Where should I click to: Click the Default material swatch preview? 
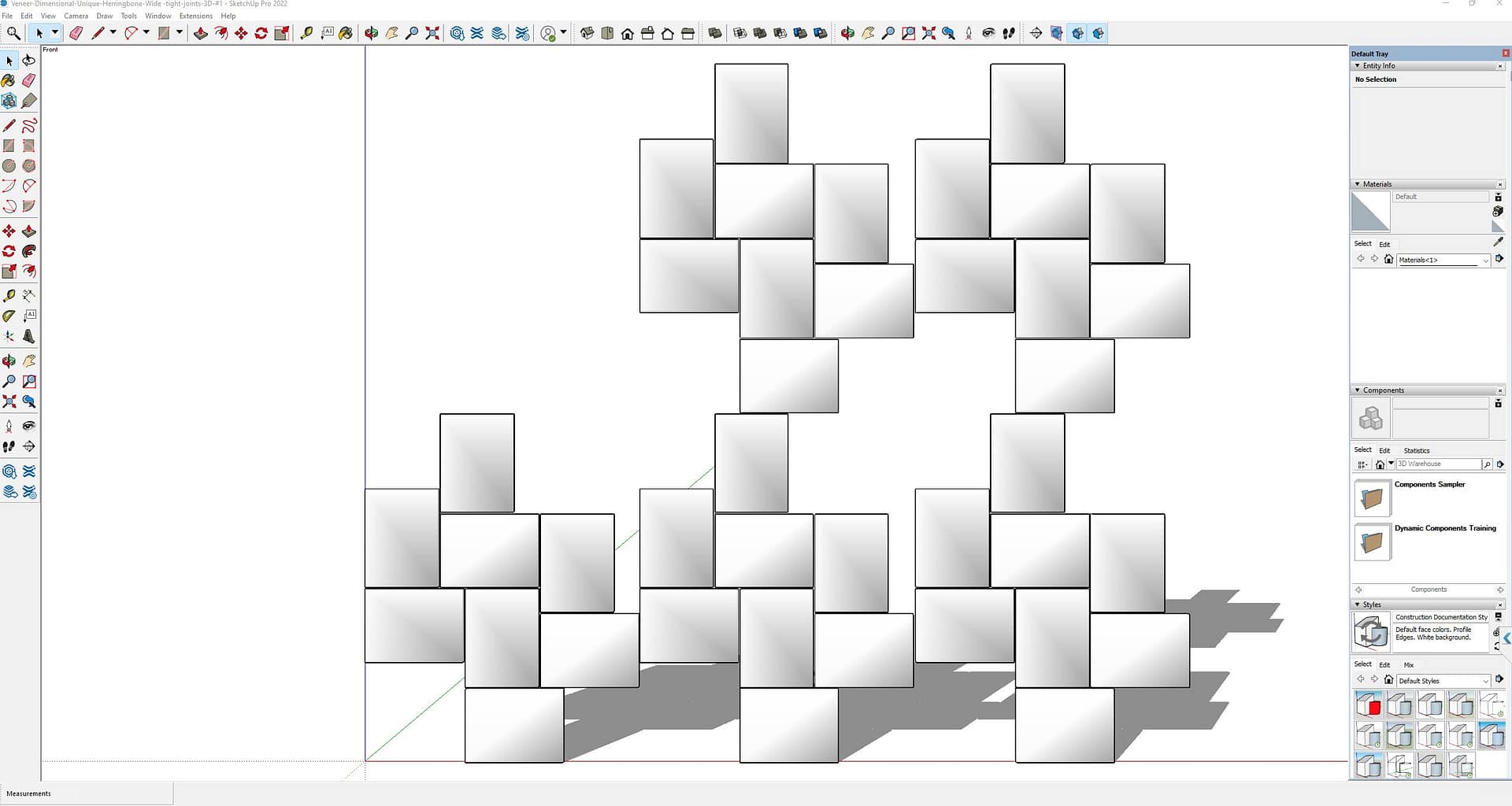pyautogui.click(x=1370, y=211)
